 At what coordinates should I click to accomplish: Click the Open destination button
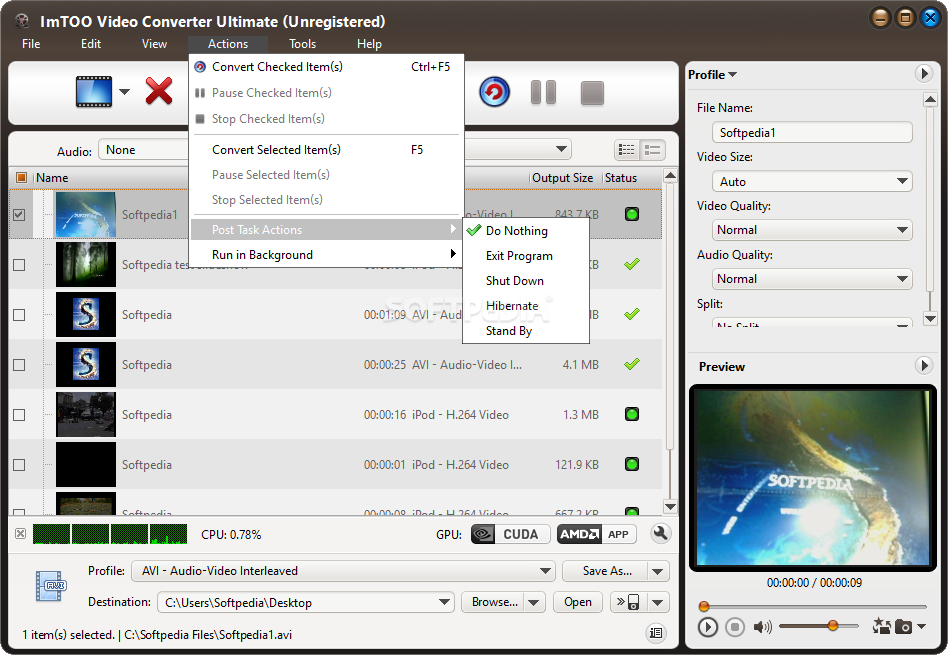tap(578, 602)
